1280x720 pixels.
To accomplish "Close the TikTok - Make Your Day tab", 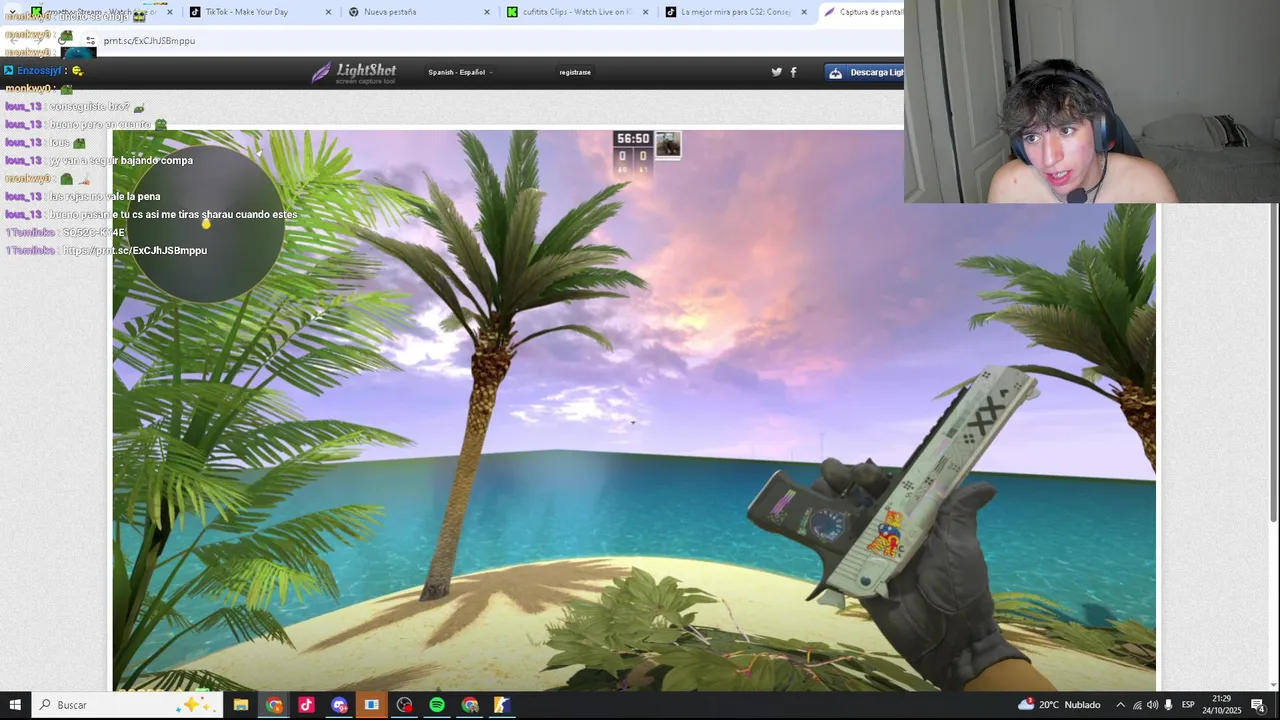I will tap(329, 12).
